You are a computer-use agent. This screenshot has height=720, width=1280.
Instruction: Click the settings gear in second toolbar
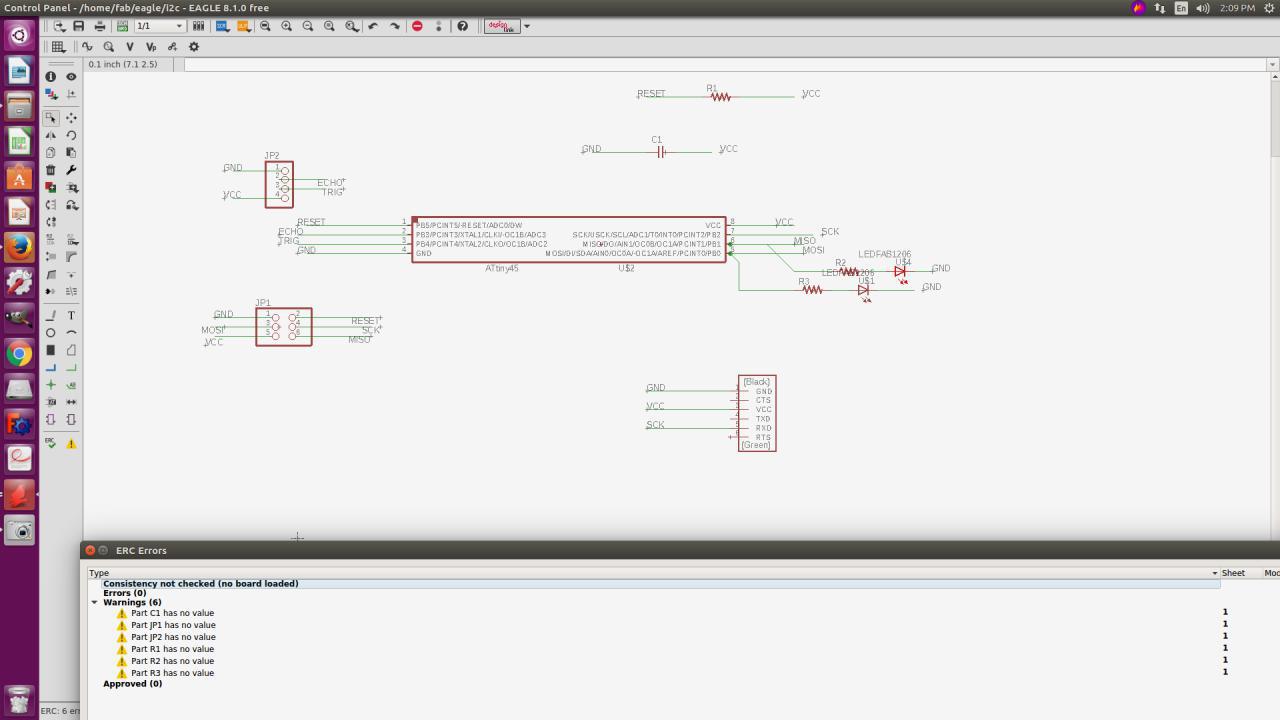(194, 46)
